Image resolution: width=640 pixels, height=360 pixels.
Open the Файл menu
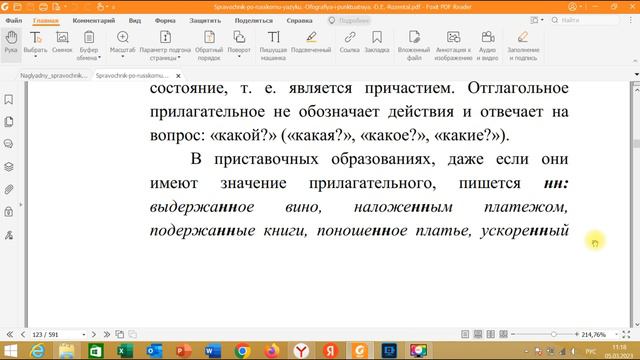pyautogui.click(x=14, y=20)
